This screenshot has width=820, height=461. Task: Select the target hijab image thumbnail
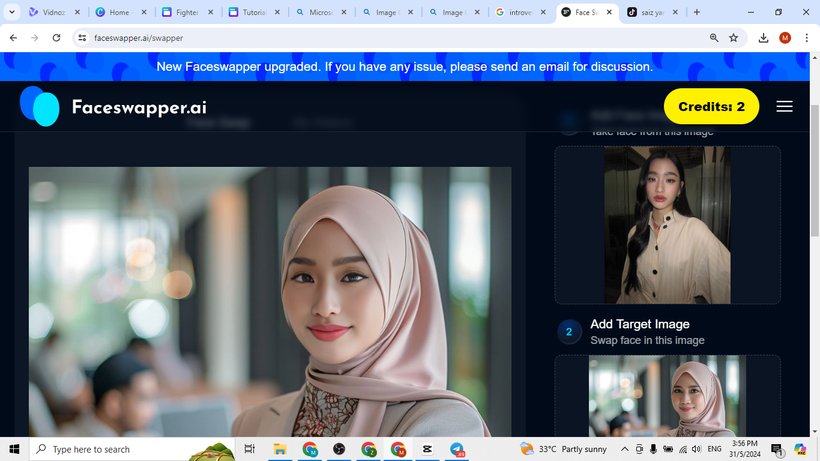point(667,396)
